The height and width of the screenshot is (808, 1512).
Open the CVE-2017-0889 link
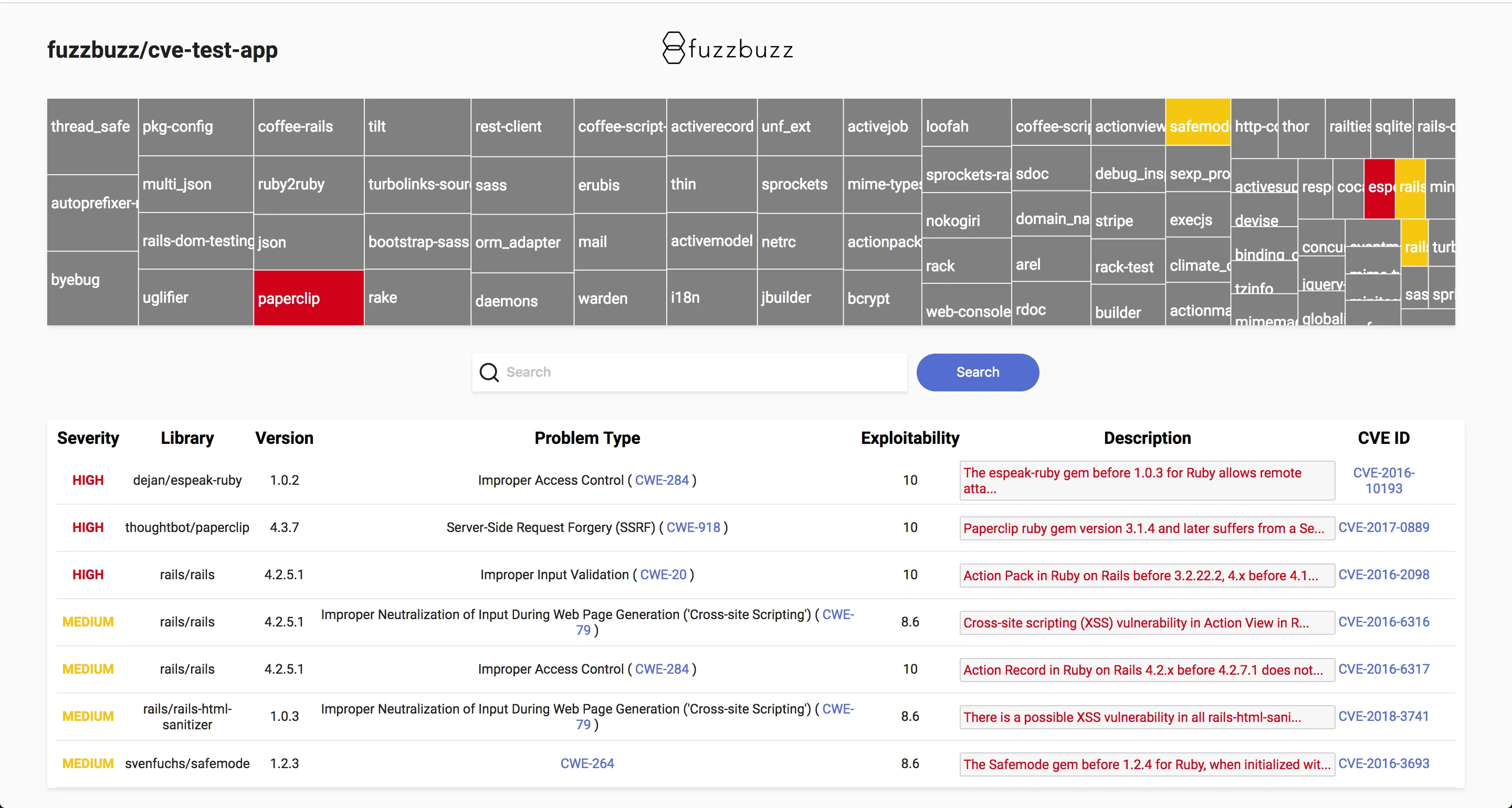pos(1383,527)
